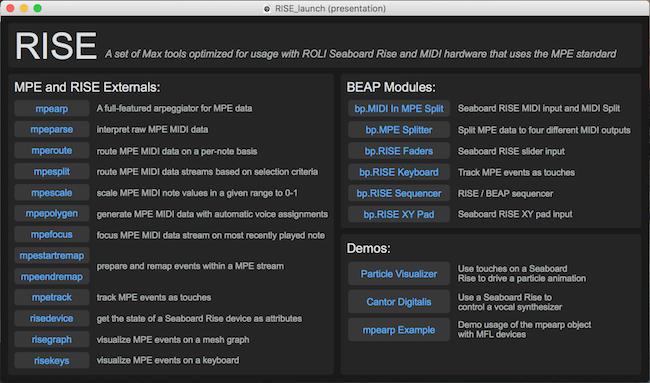This screenshot has height=383, width=650.
Task: Select the mpepolygen button
Action: (52, 213)
